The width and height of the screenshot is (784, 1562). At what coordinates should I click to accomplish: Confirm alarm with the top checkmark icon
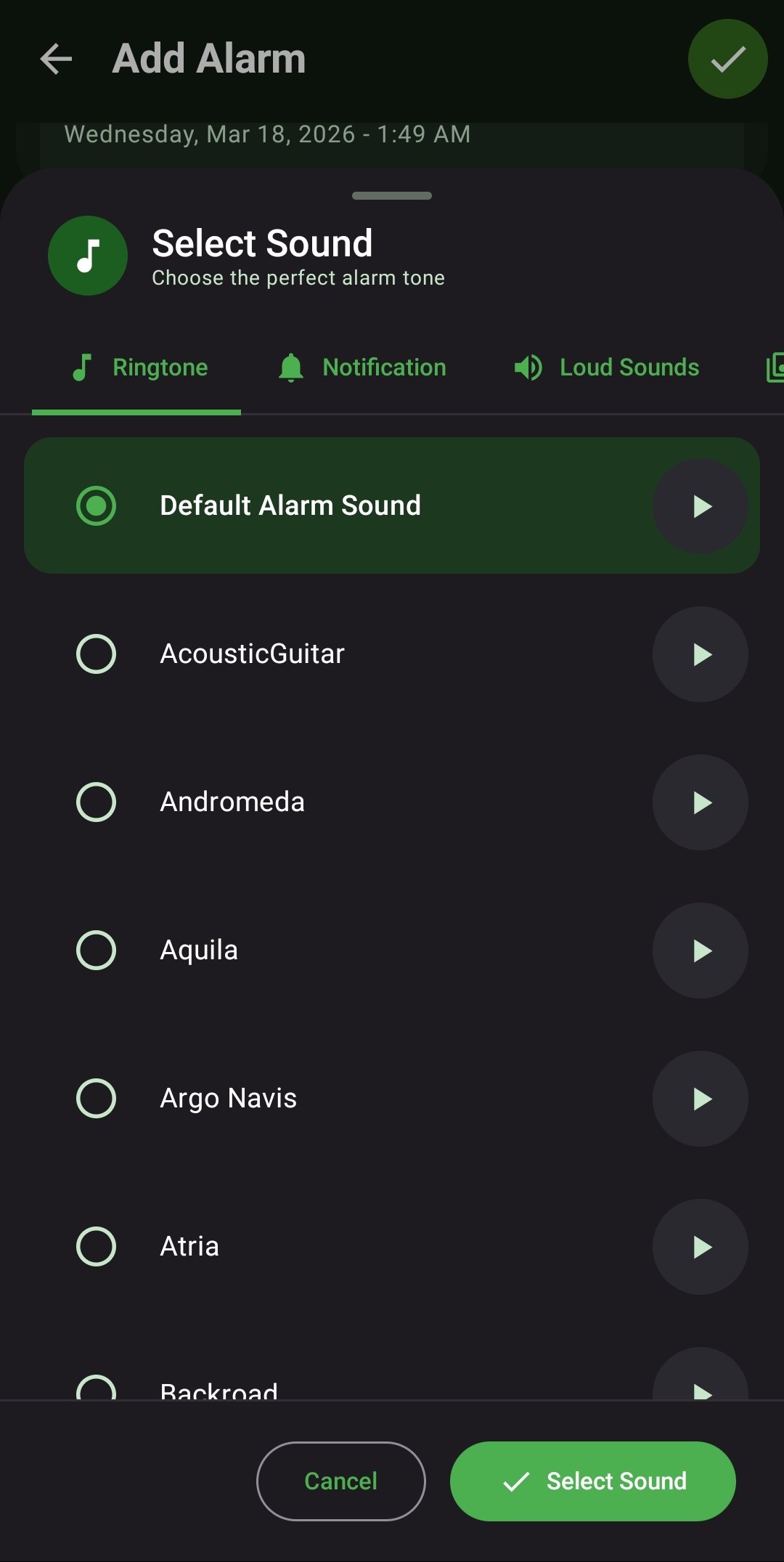pyautogui.click(x=727, y=59)
